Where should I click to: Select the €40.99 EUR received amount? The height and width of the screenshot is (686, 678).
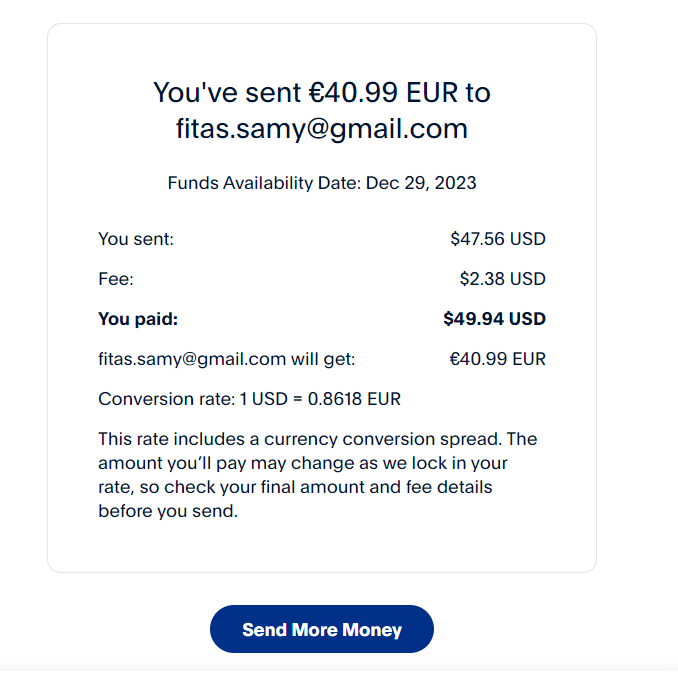click(497, 359)
